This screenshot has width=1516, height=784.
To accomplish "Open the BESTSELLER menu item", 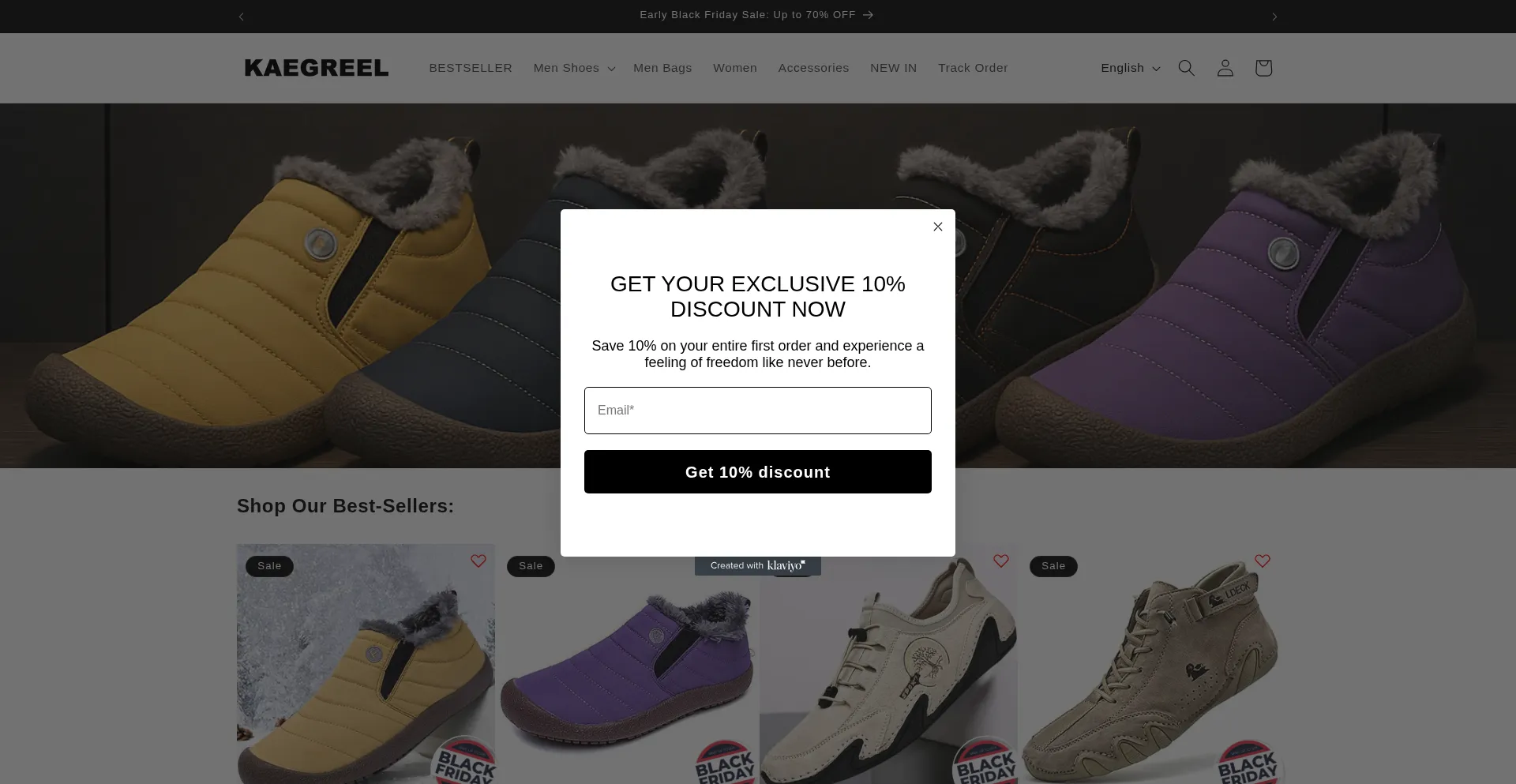I will click(x=471, y=68).
